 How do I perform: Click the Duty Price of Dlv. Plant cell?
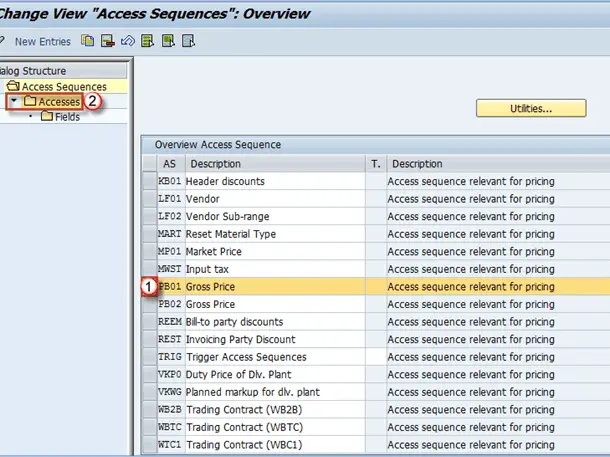(275, 375)
